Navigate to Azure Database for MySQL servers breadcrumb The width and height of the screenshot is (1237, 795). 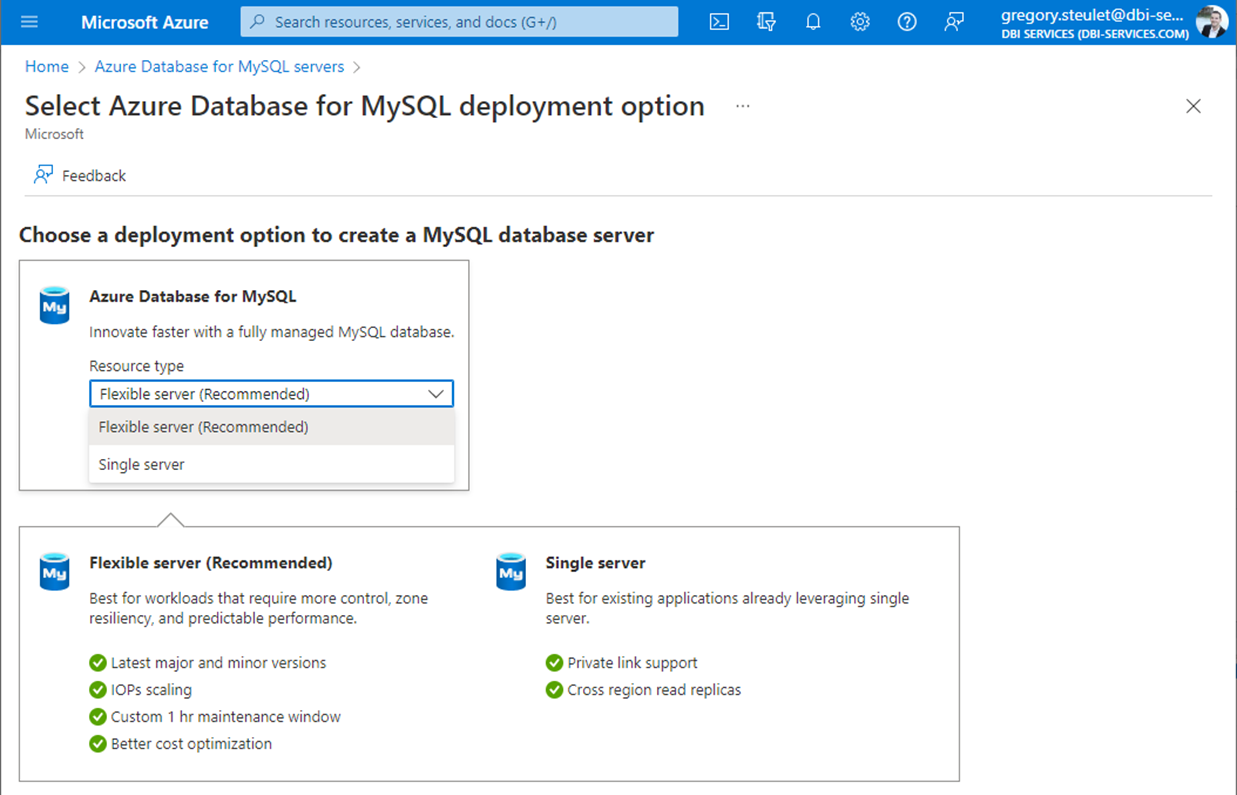pos(219,67)
